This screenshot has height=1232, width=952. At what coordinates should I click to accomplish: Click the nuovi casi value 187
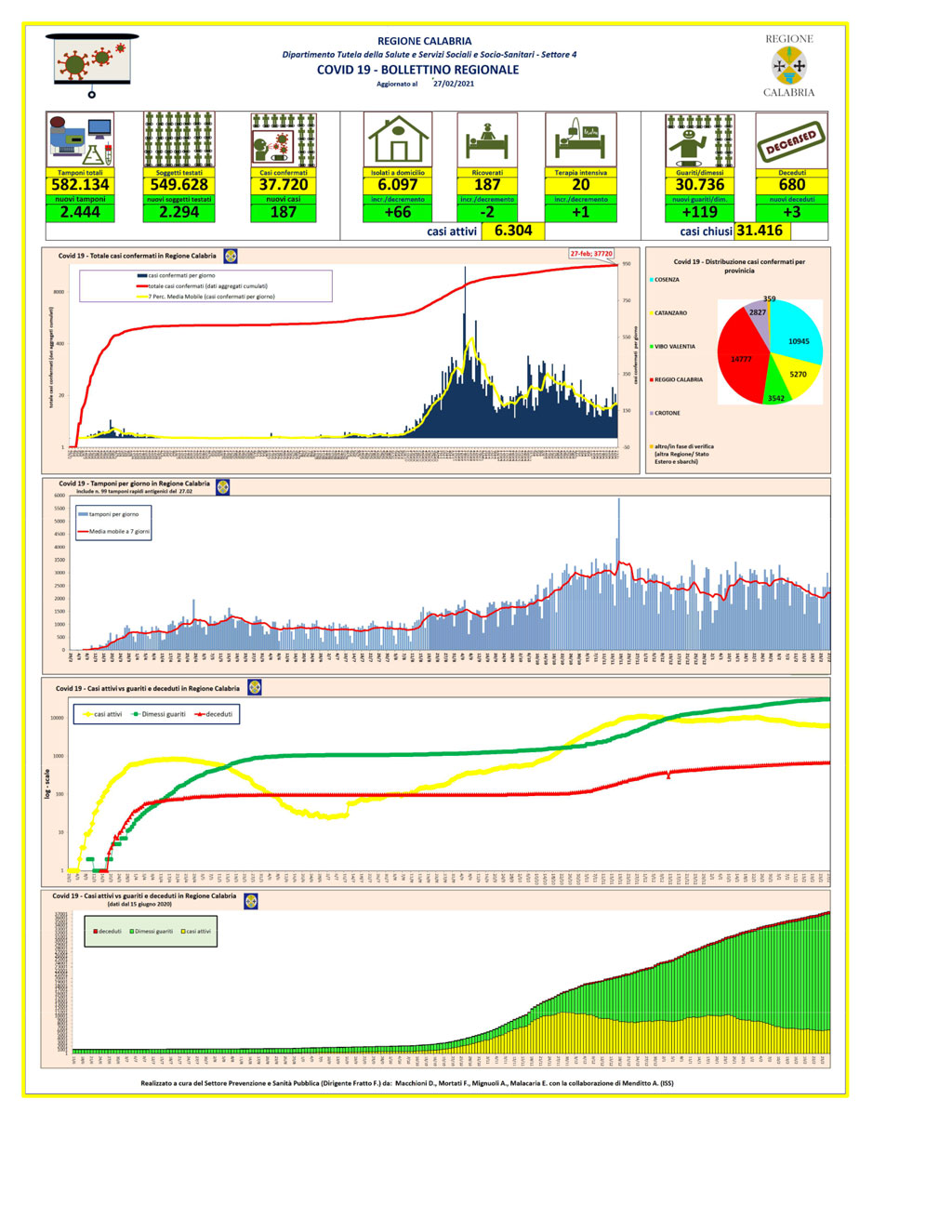pyautogui.click(x=284, y=212)
